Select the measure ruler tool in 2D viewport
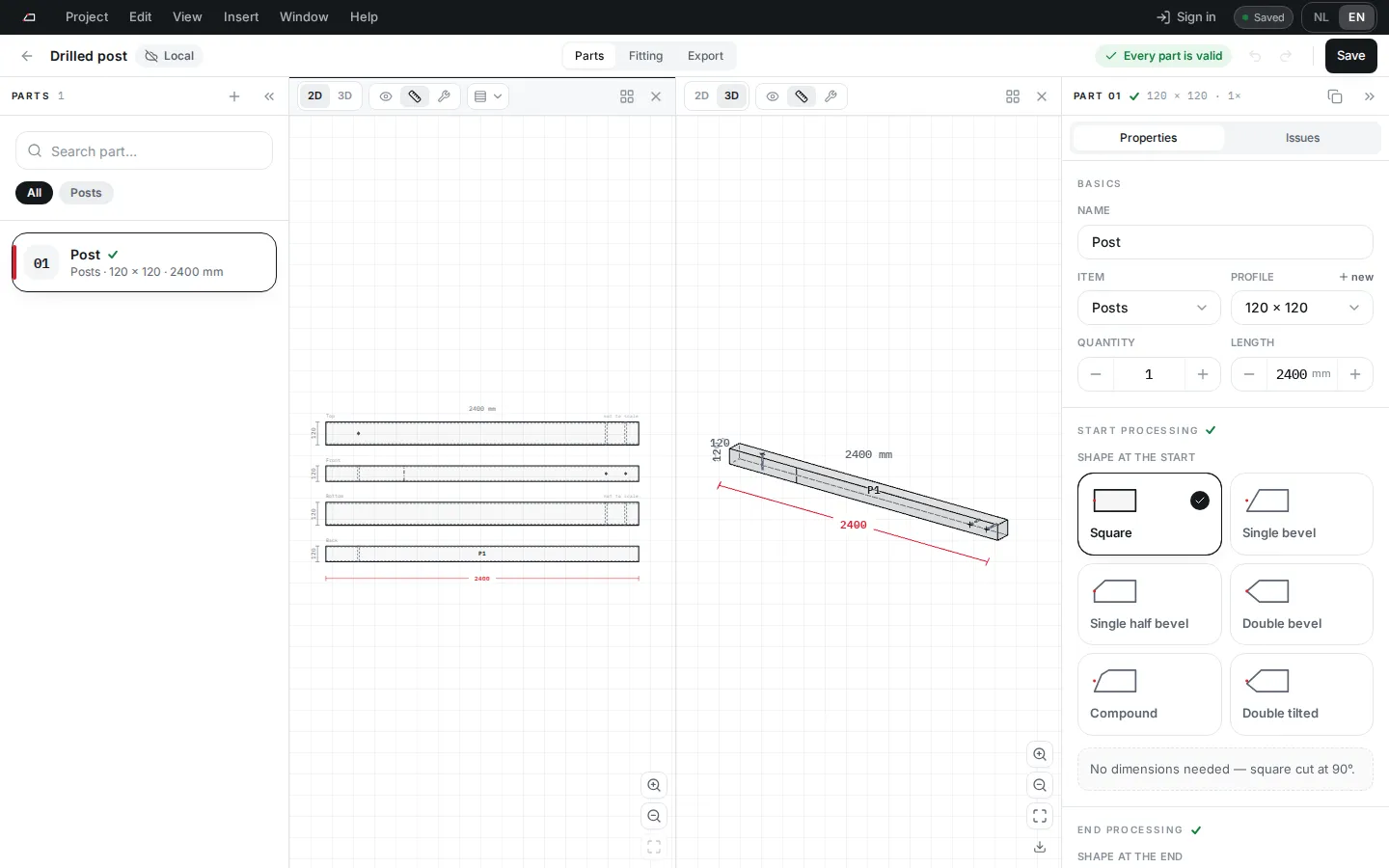This screenshot has width=1389, height=868. tap(415, 96)
